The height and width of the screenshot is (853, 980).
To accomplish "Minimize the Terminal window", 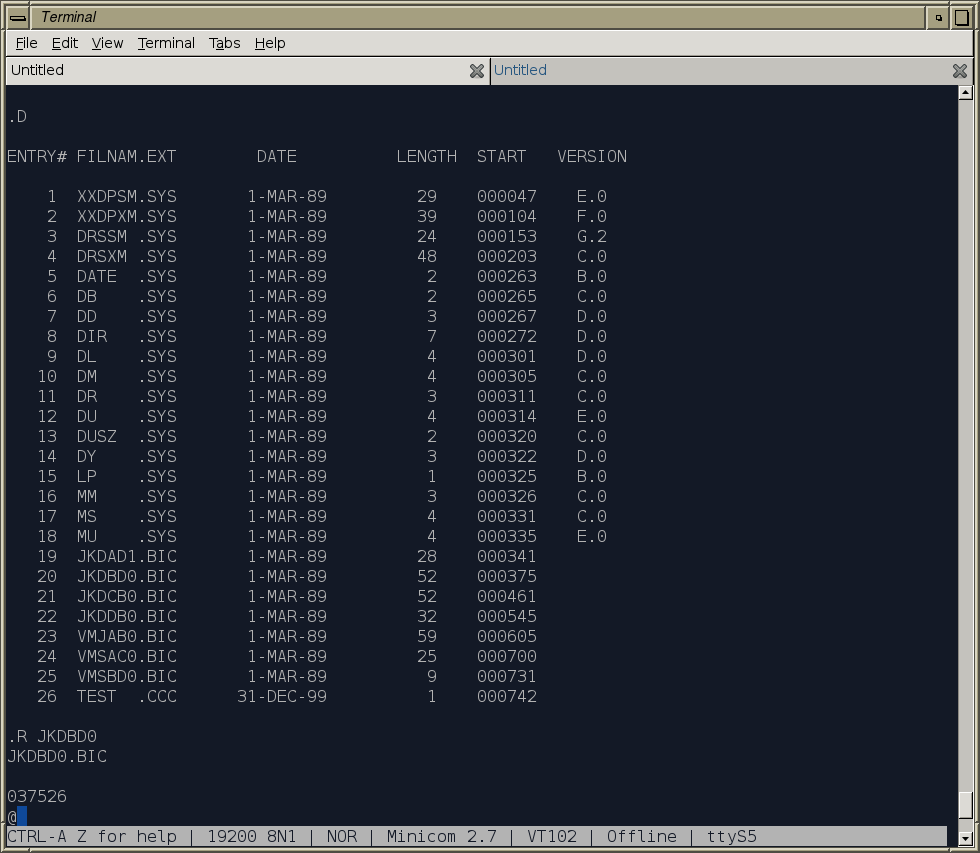I will pyautogui.click(x=939, y=17).
